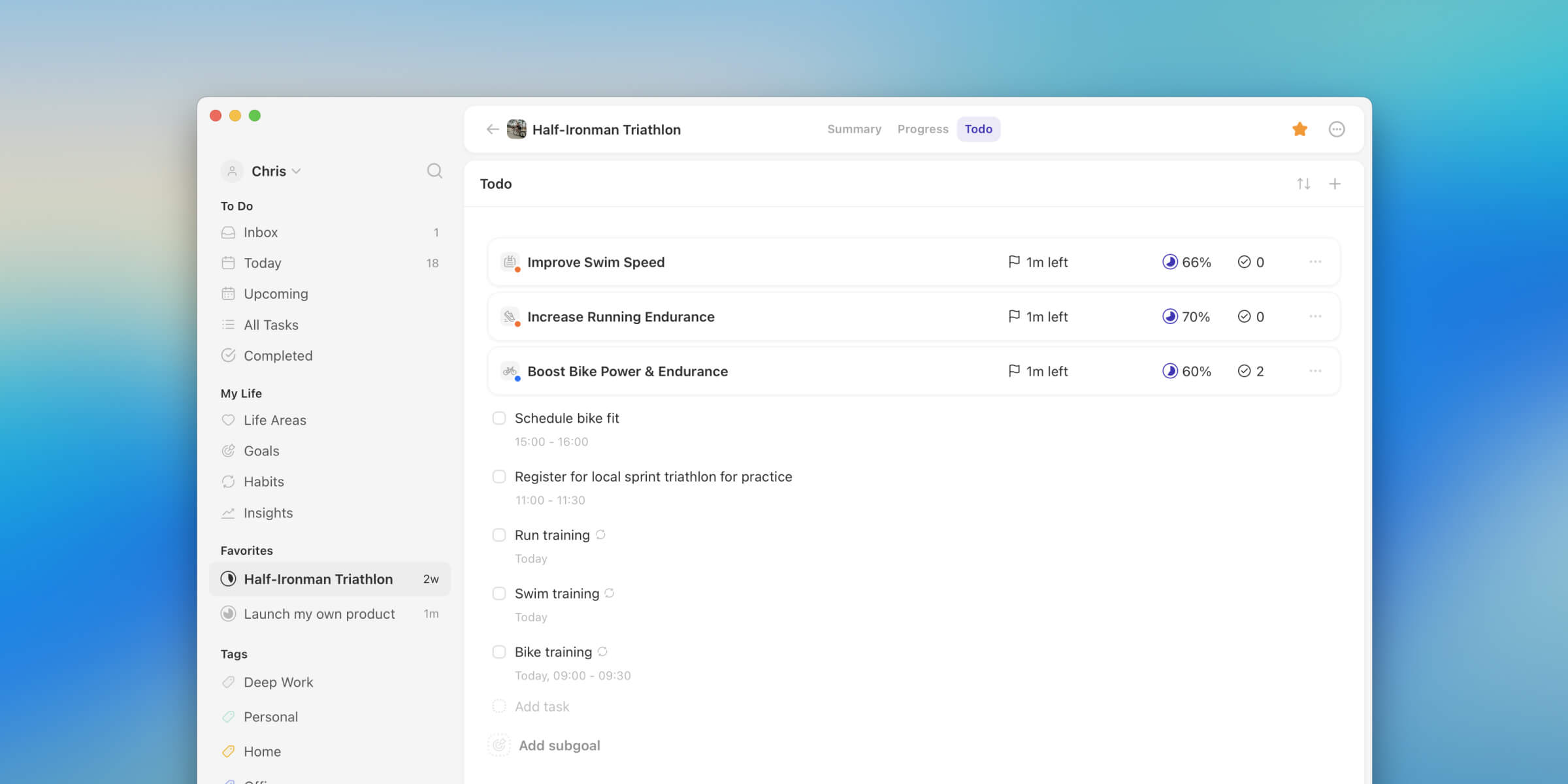Click the 70% progress indicator for Running Endurance
The width and height of the screenshot is (1568, 784).
(1186, 317)
